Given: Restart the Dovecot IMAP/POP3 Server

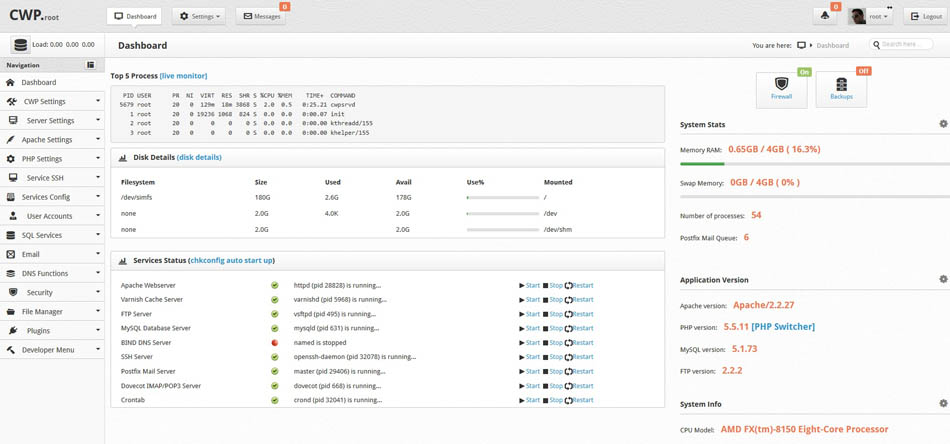Looking at the screenshot, I should (x=579, y=386).
